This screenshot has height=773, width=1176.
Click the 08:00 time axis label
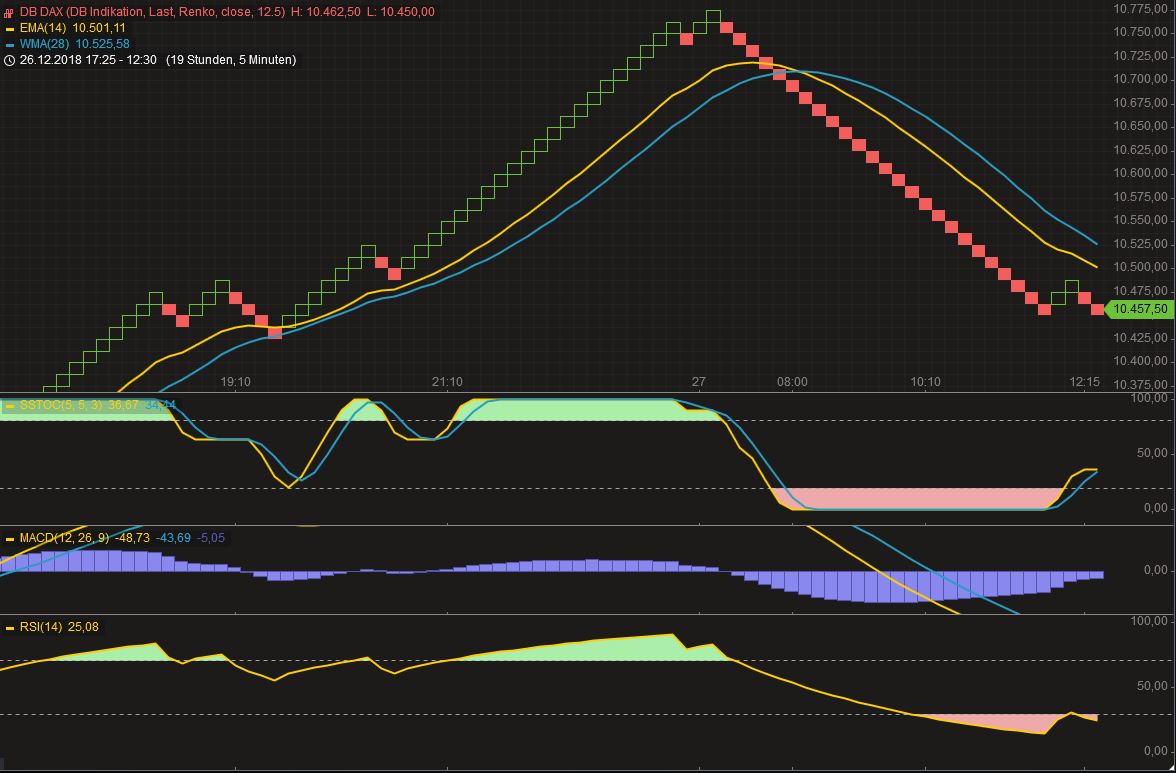792,382
